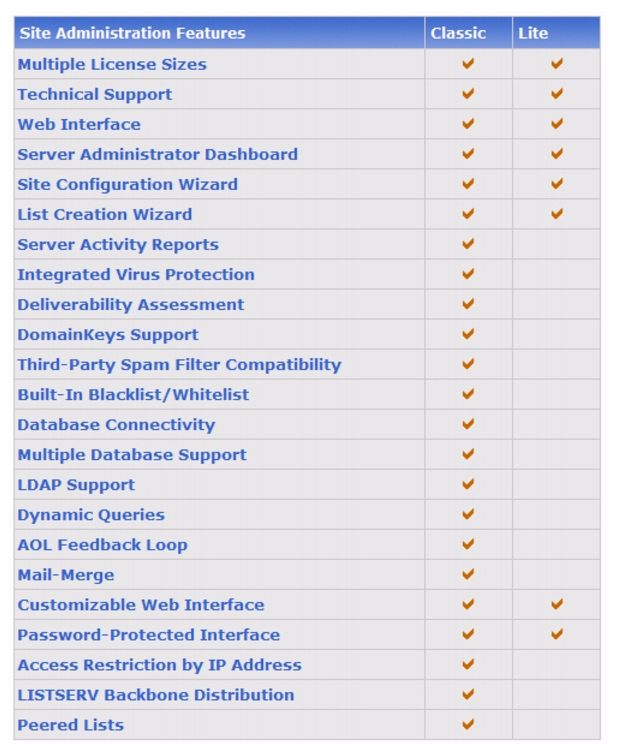Click Lite checkmark for Technical Support
617x754 pixels.
tap(557, 93)
